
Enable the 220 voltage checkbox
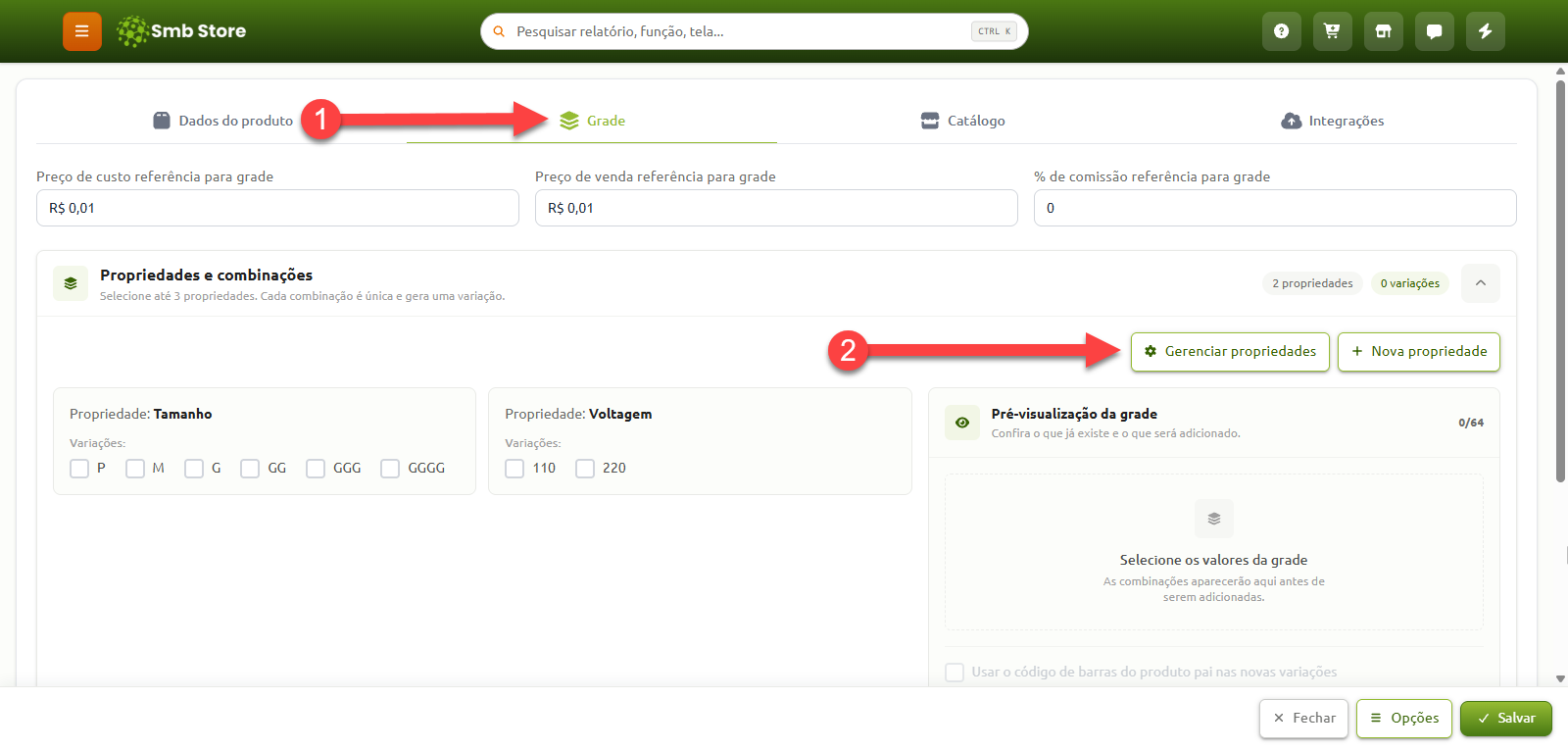[585, 469]
